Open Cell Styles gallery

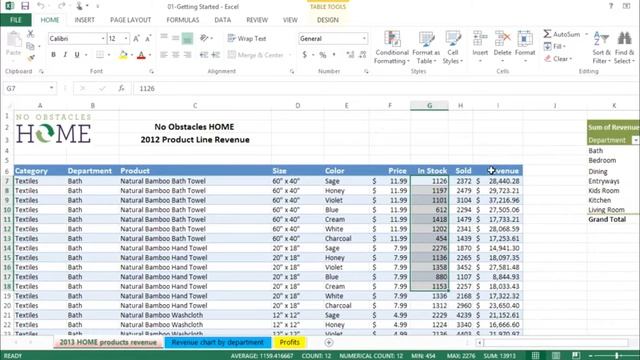pos(453,48)
